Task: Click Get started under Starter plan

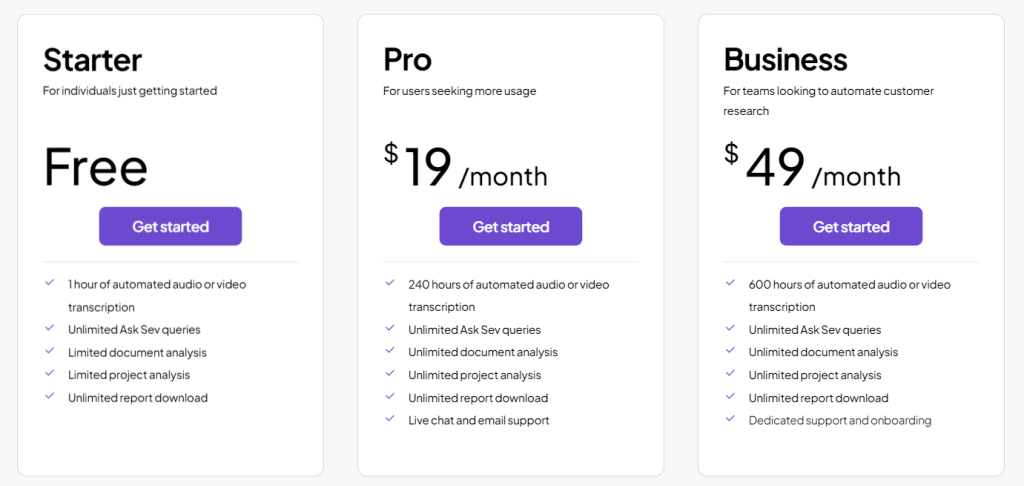Action: coord(170,226)
